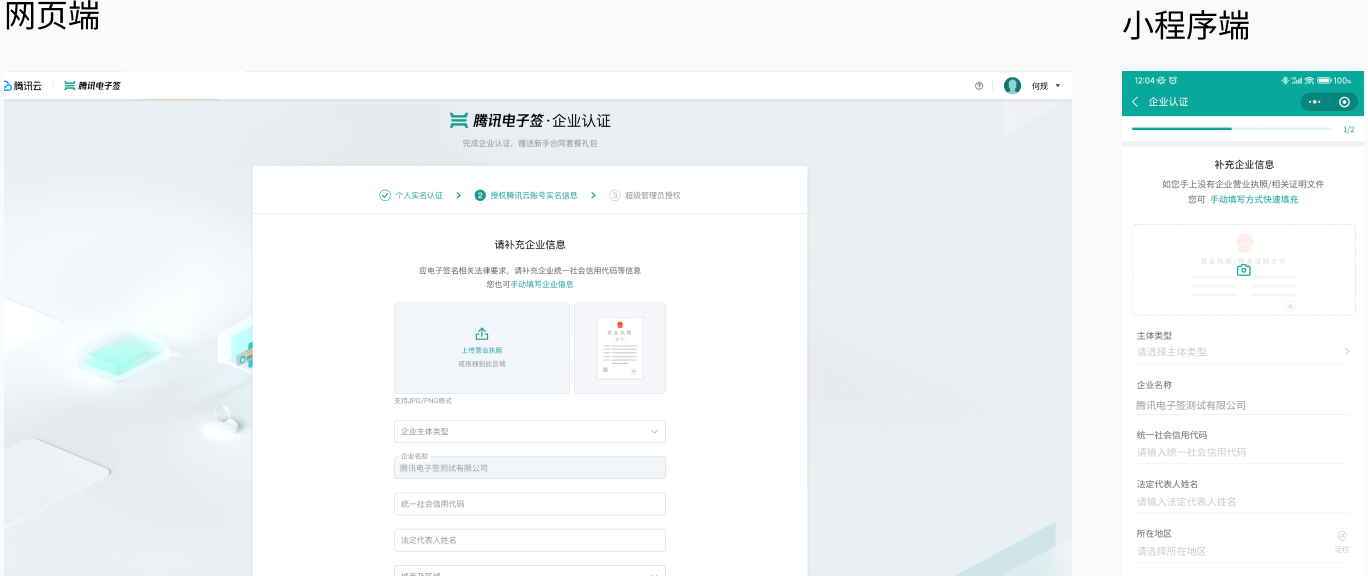Click the 支持JPG/PNG格式 hint text
The image size is (1368, 576).
point(423,401)
